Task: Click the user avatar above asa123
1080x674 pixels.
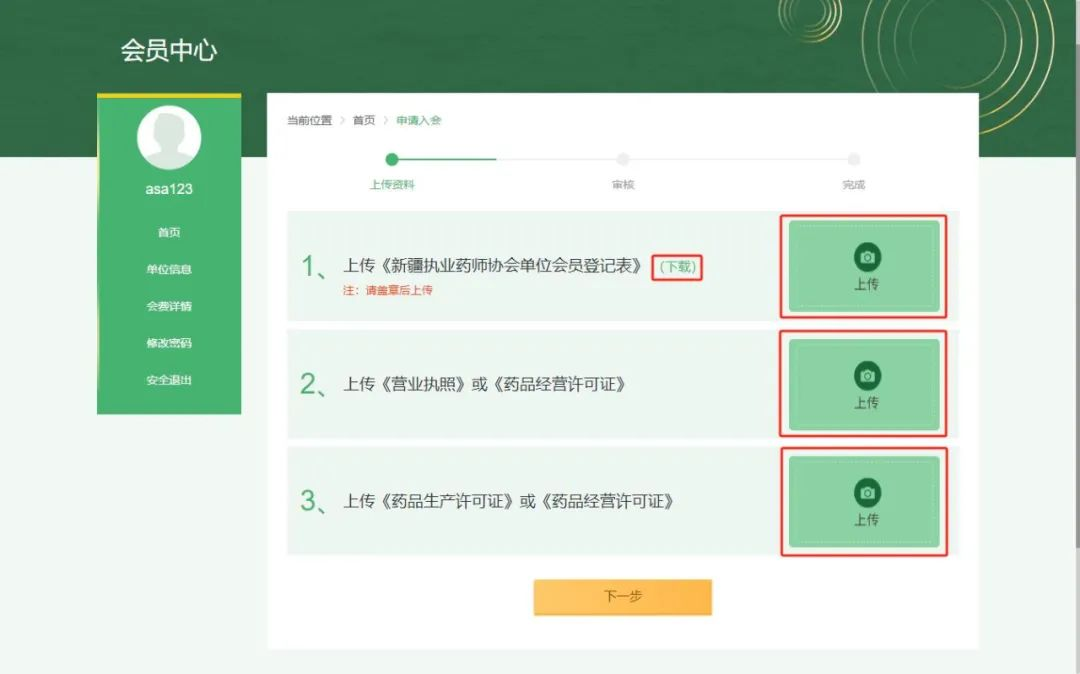Action: pyautogui.click(x=169, y=137)
